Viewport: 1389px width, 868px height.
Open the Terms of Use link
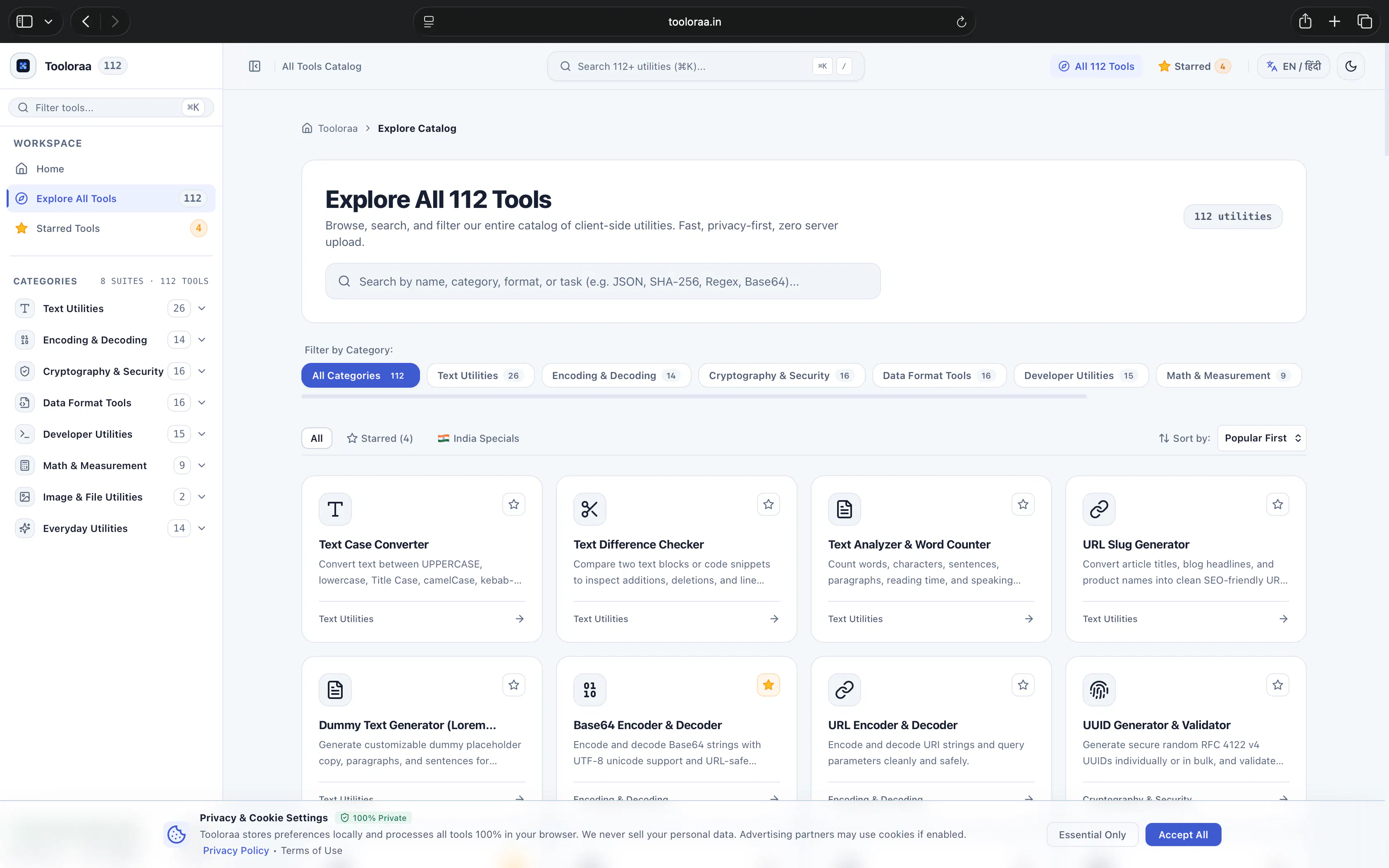[x=311, y=851]
